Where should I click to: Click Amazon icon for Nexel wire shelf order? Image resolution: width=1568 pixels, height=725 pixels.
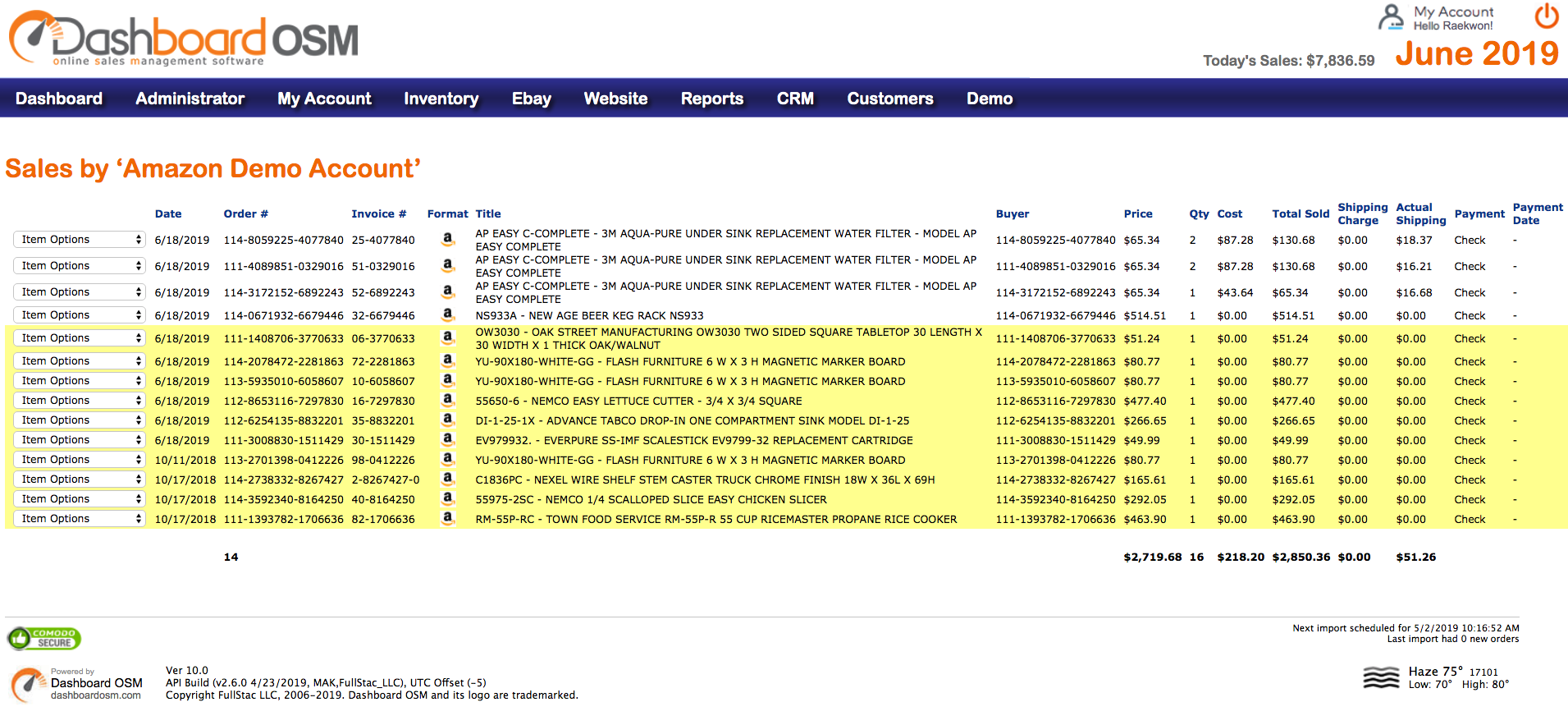click(448, 479)
